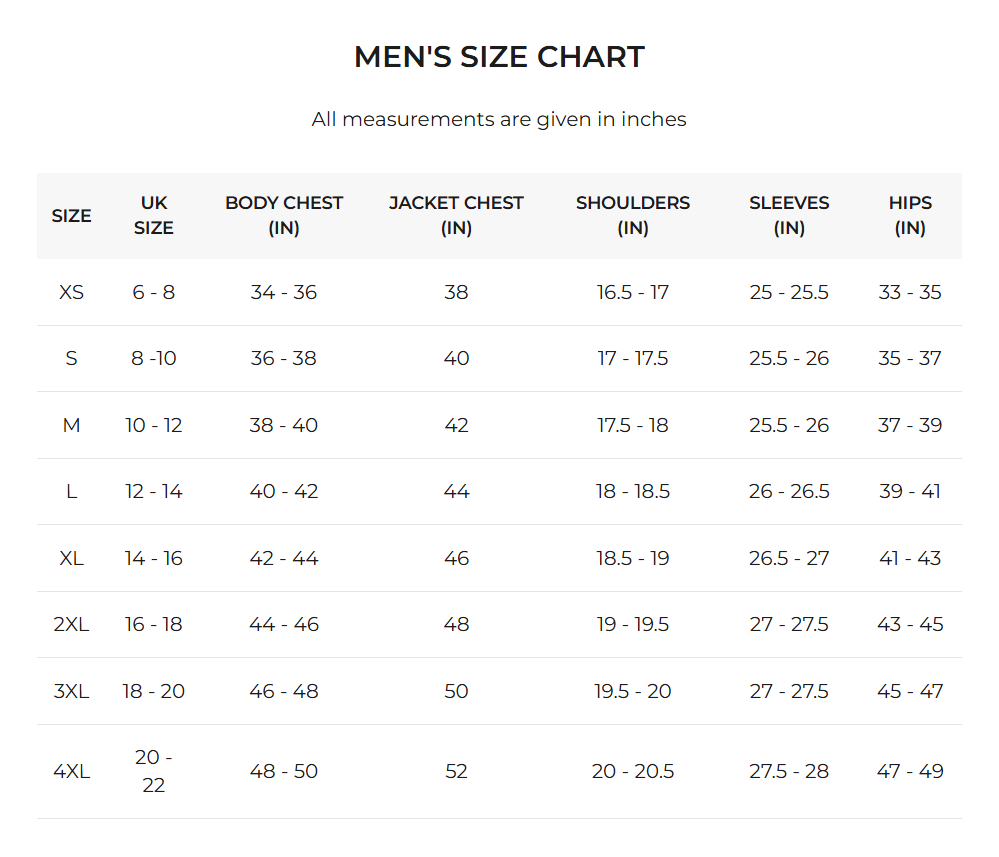Click the measurements in inches note
This screenshot has width=999, height=857.
pos(499,120)
